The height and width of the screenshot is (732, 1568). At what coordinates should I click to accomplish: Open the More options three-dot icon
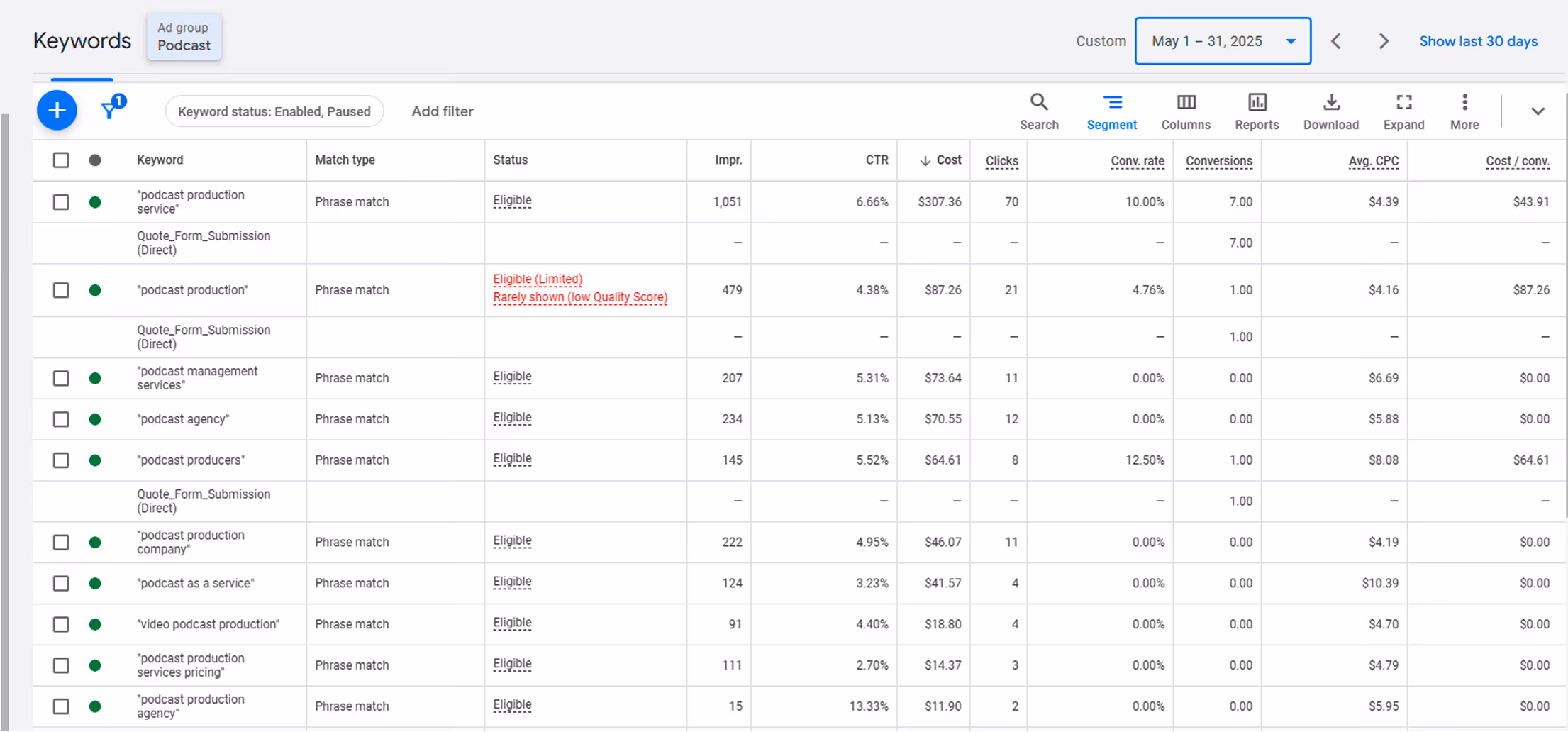pyautogui.click(x=1464, y=111)
